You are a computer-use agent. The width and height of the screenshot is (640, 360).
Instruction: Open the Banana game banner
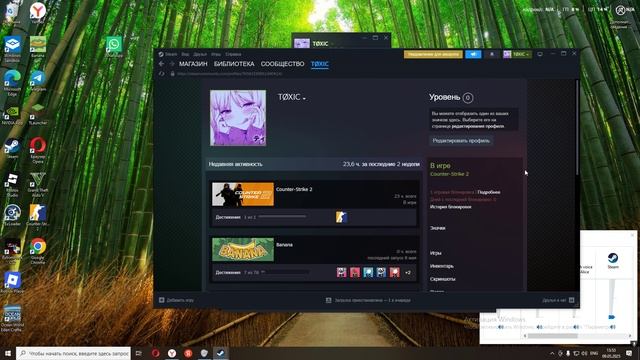[243, 249]
